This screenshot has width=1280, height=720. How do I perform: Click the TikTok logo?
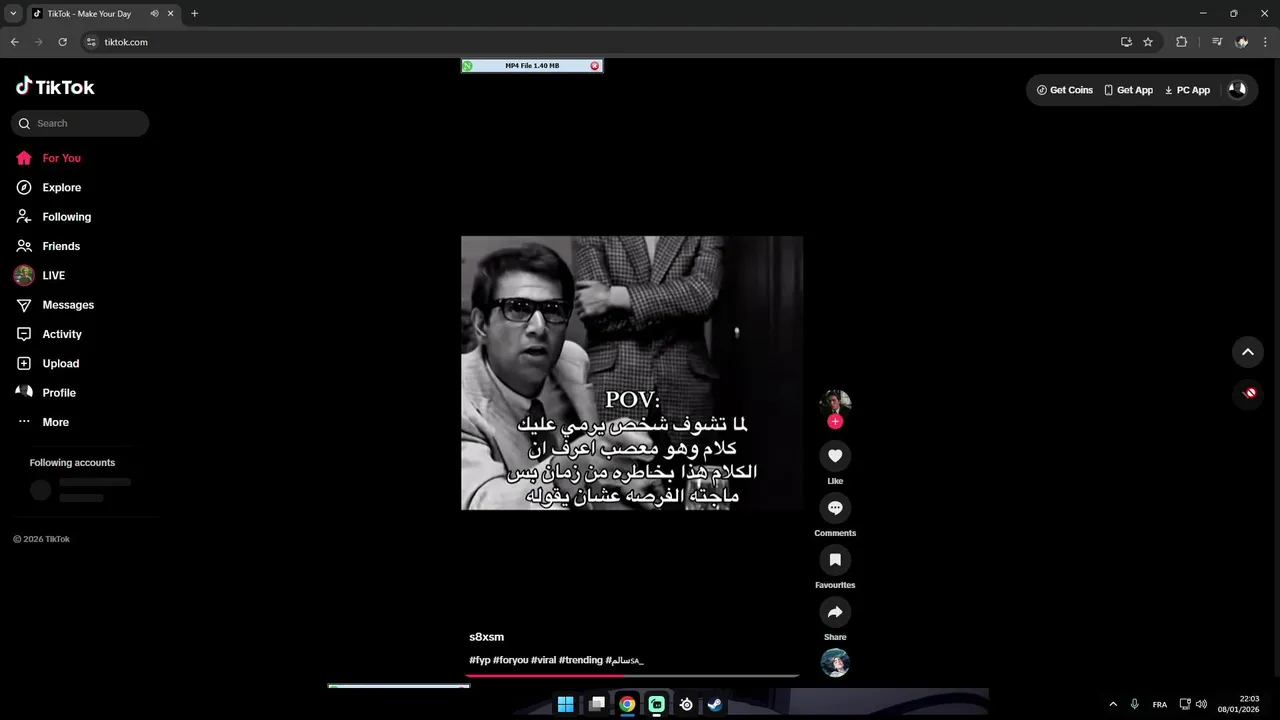[x=55, y=87]
